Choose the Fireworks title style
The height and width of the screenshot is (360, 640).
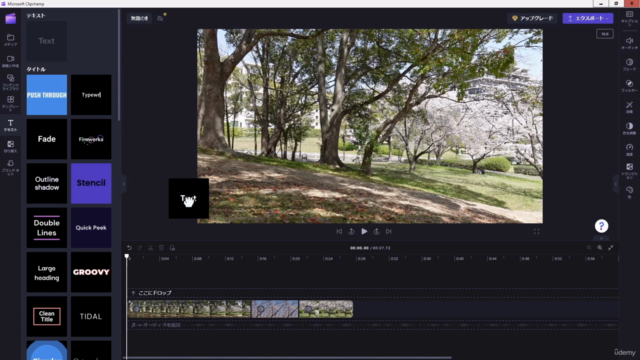(91, 139)
